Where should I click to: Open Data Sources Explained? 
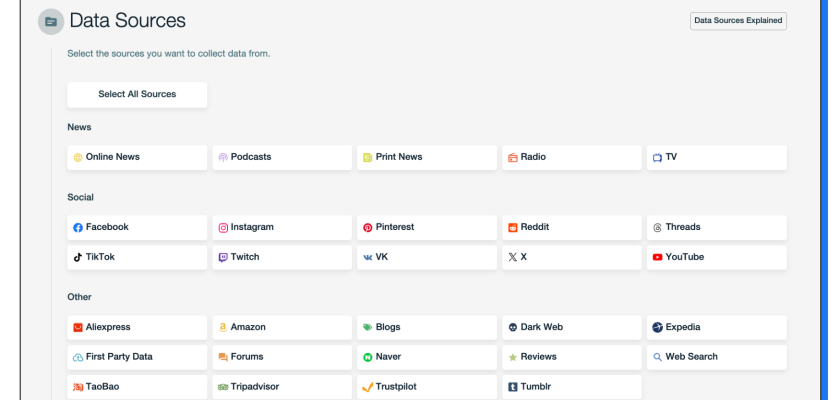coord(738,21)
